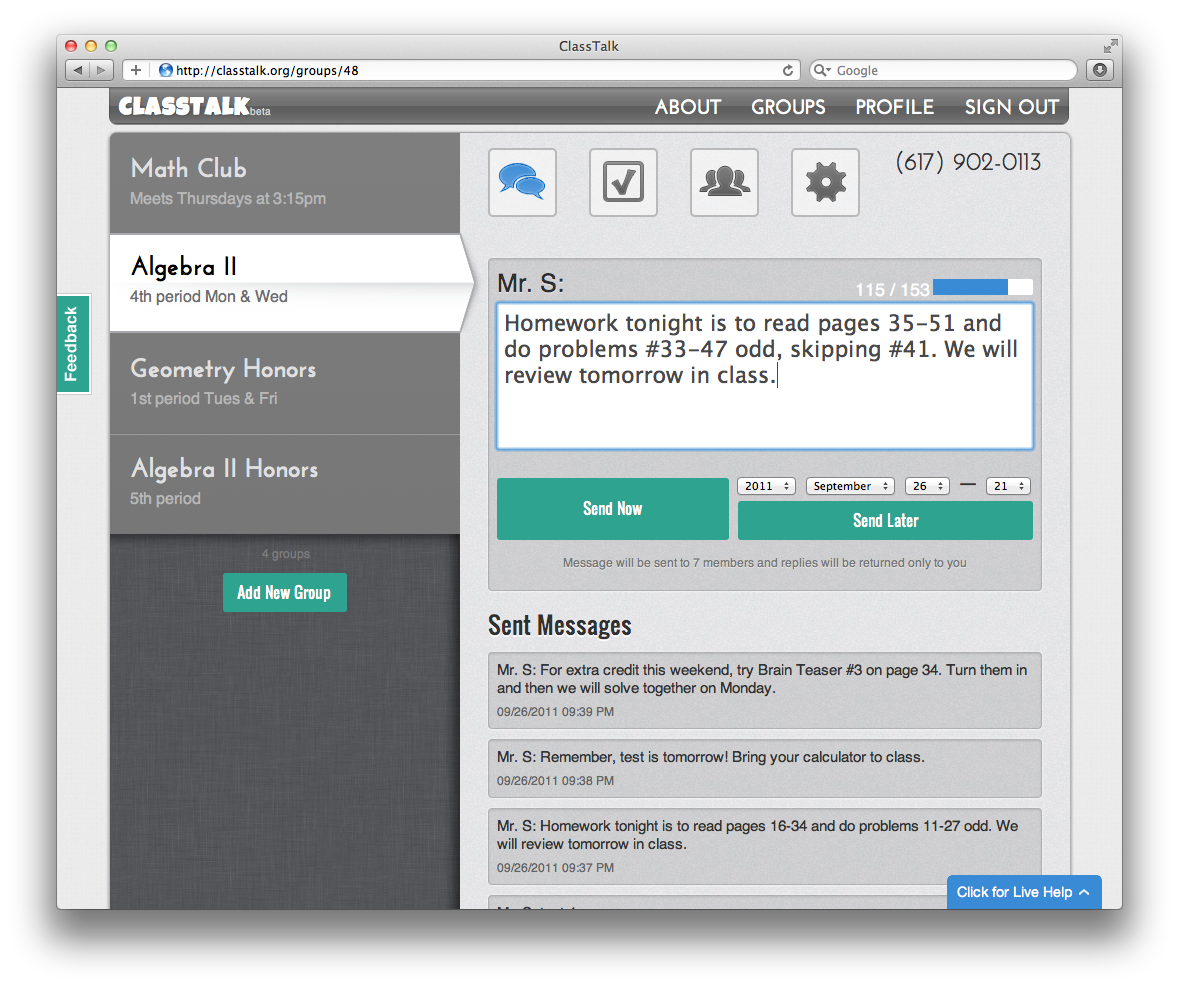
Task: Open the Feedback side tab
Action: point(73,344)
